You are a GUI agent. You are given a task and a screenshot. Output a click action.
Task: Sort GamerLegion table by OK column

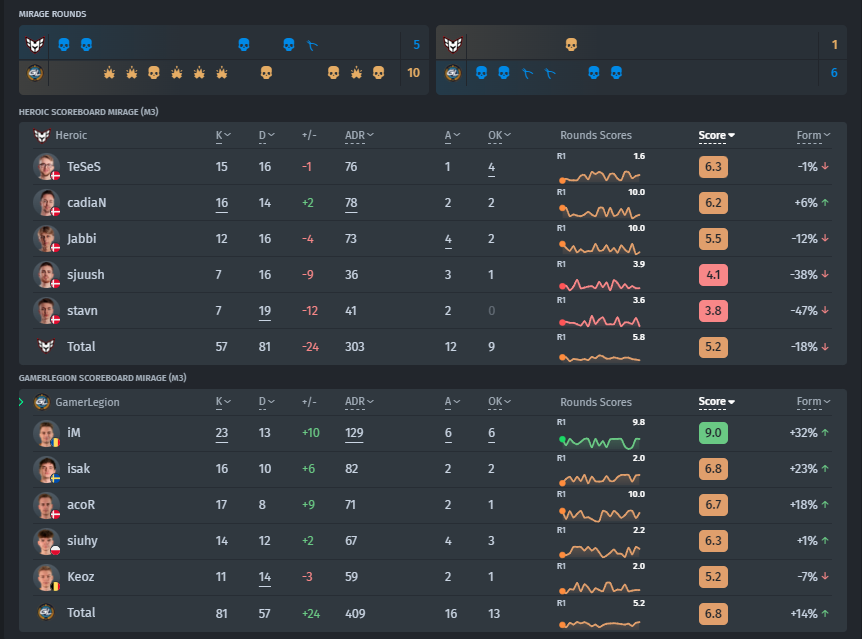click(499, 402)
